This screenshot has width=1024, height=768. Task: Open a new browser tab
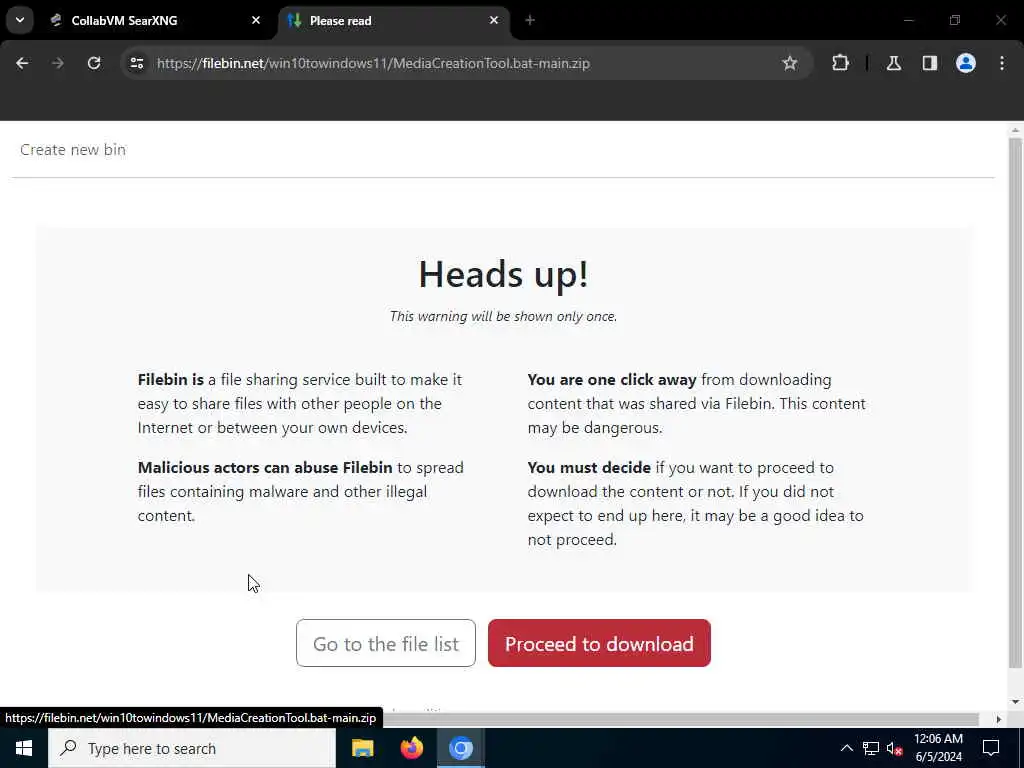(530, 20)
